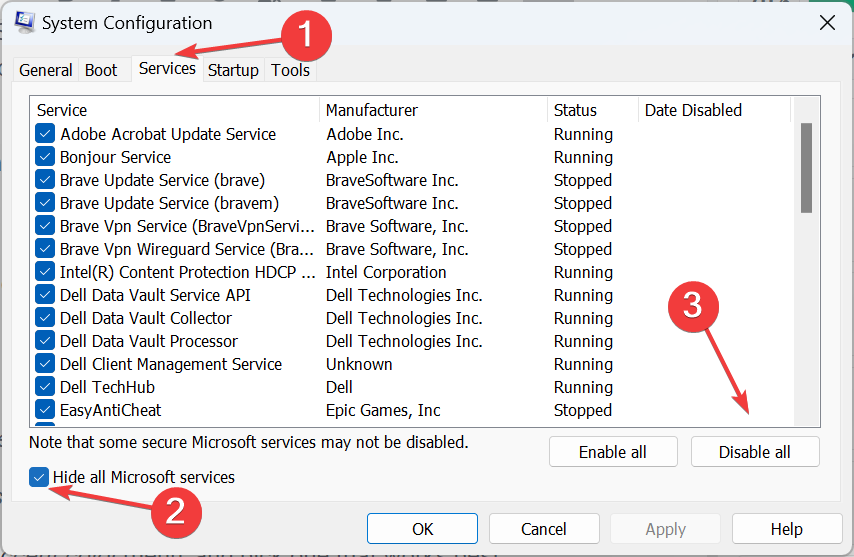Select Dell Client Management Service name
This screenshot has height=557, width=854.
point(171,364)
